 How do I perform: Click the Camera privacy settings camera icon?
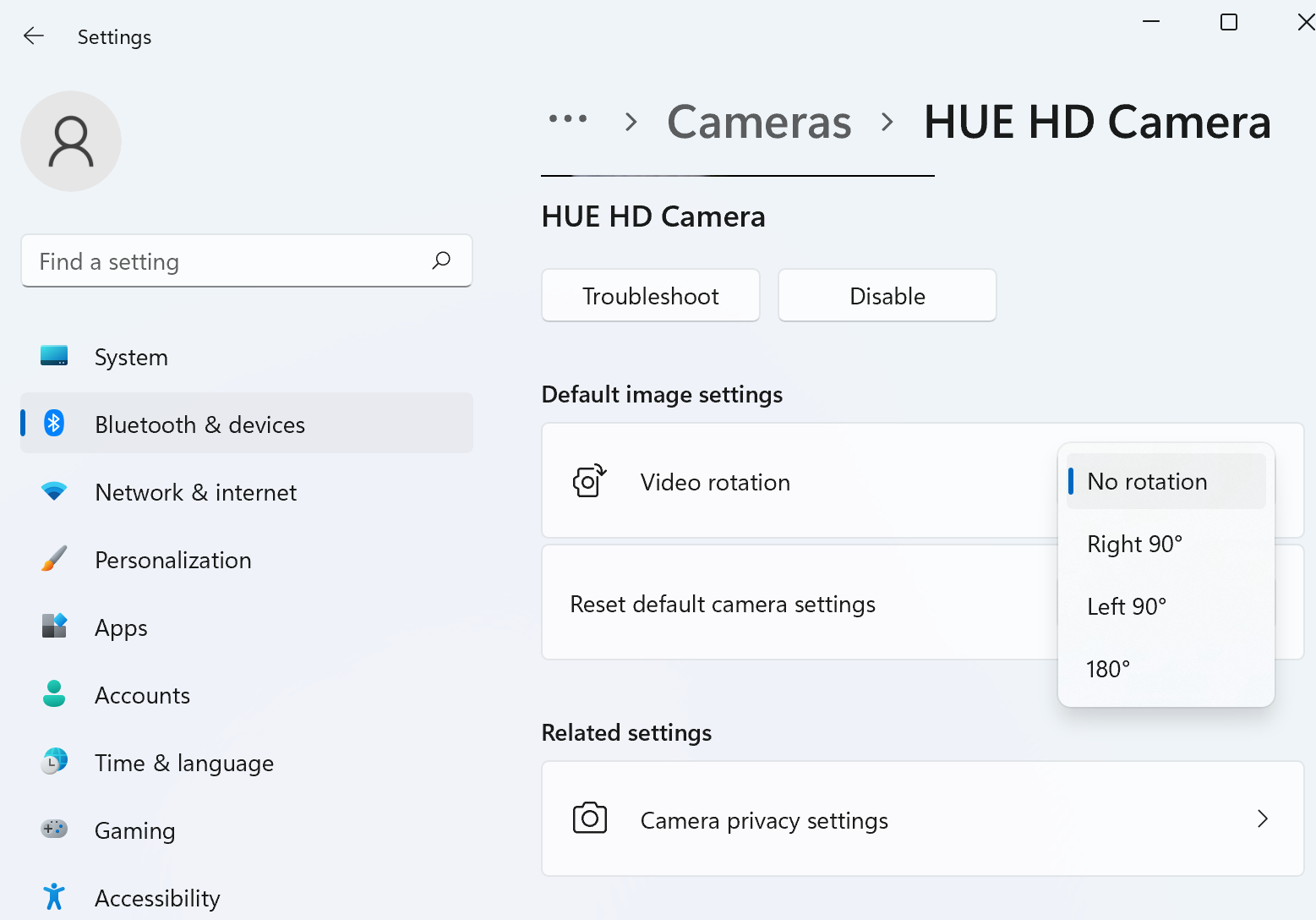[x=590, y=819]
